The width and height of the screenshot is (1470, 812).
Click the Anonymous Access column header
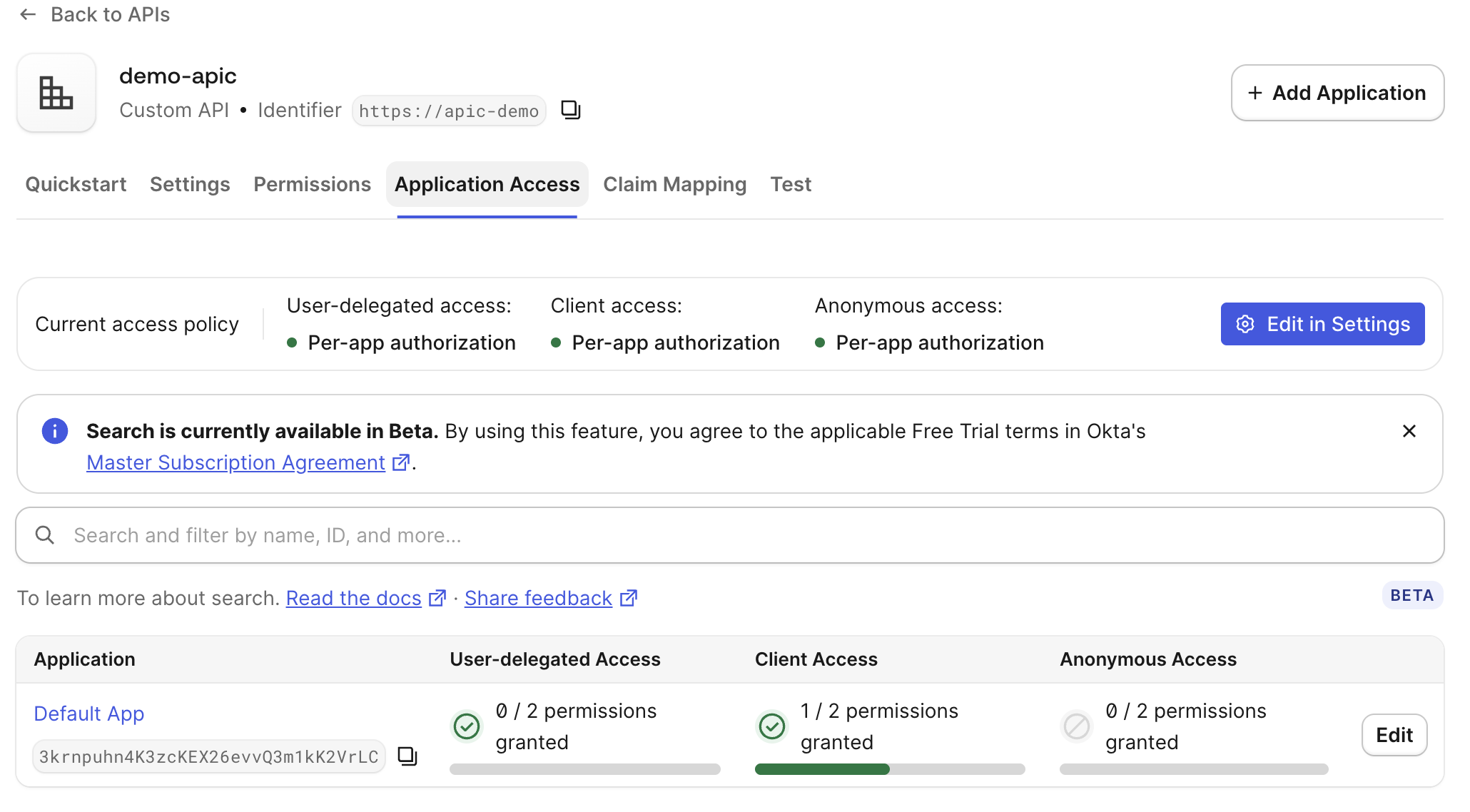tap(1148, 659)
